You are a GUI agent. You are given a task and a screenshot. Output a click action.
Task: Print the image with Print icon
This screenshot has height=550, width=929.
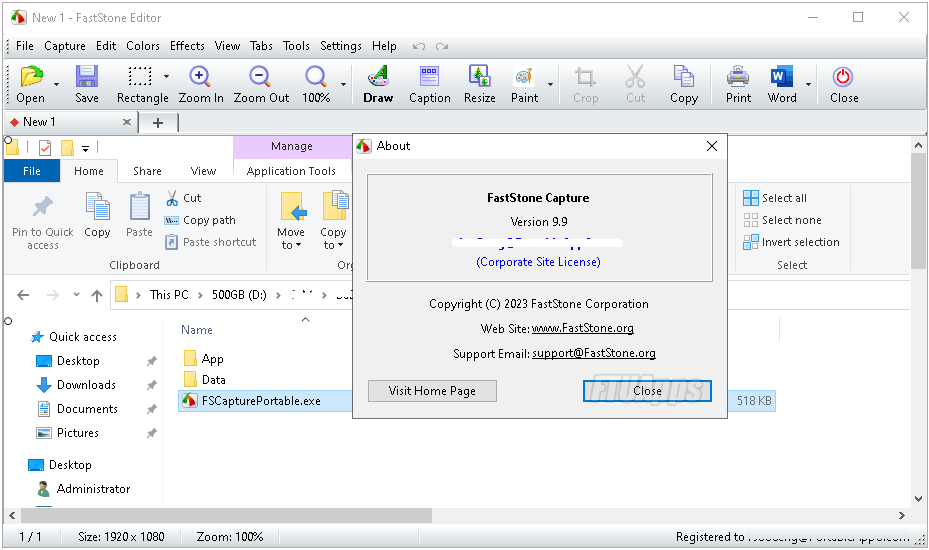pyautogui.click(x=738, y=77)
